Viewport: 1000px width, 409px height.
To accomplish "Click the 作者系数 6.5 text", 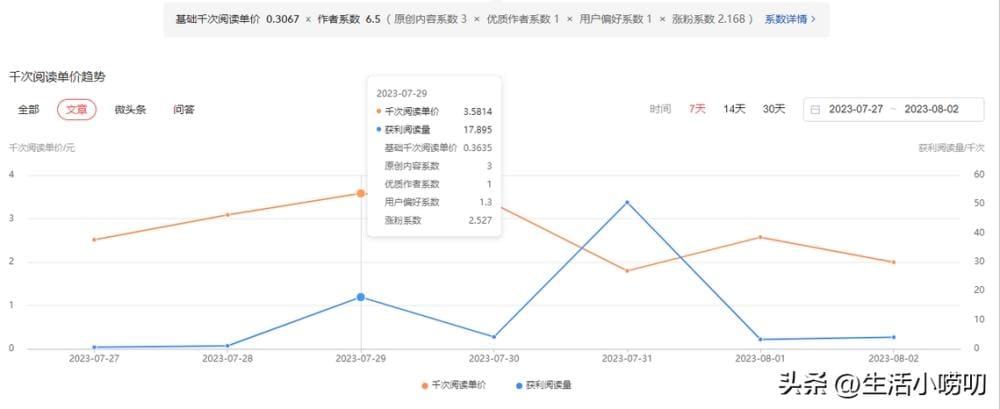I will point(348,19).
